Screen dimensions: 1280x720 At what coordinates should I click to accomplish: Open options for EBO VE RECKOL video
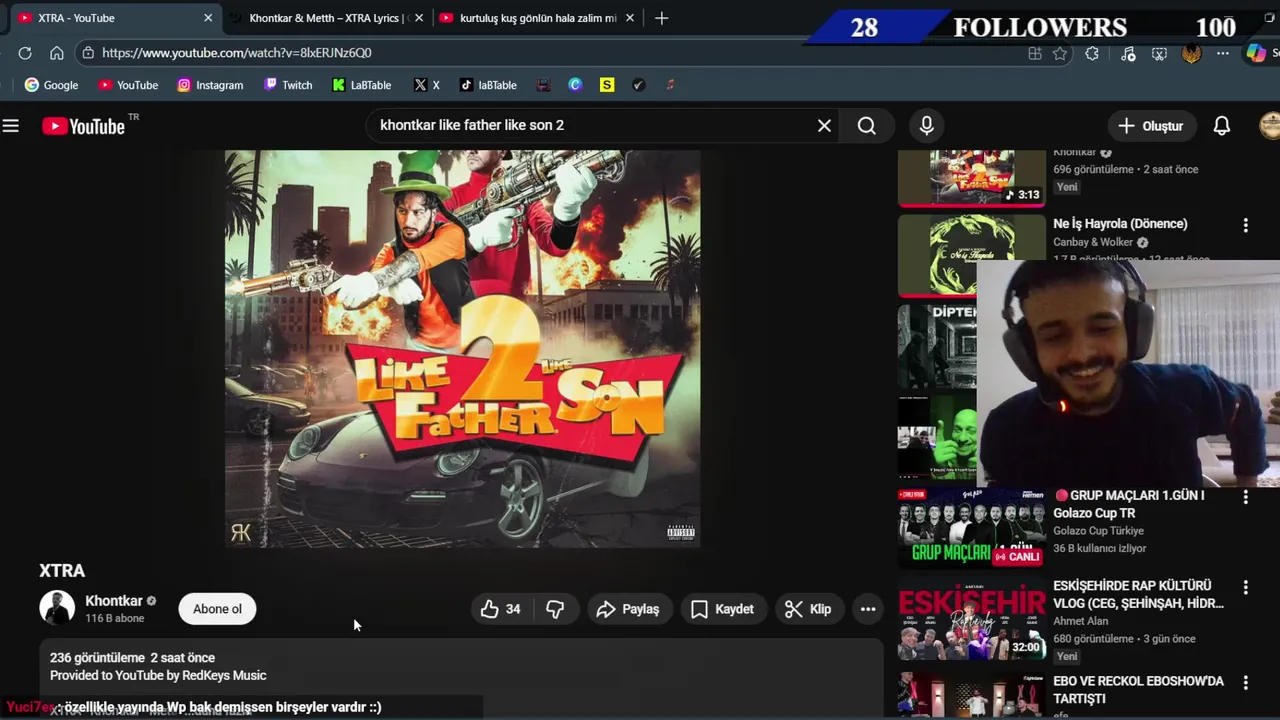tap(1245, 683)
